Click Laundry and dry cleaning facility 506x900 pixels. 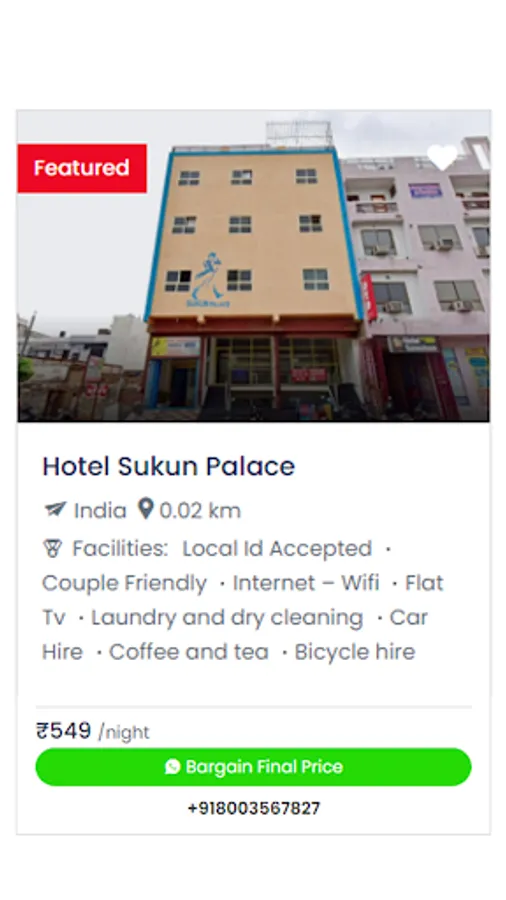point(227,618)
